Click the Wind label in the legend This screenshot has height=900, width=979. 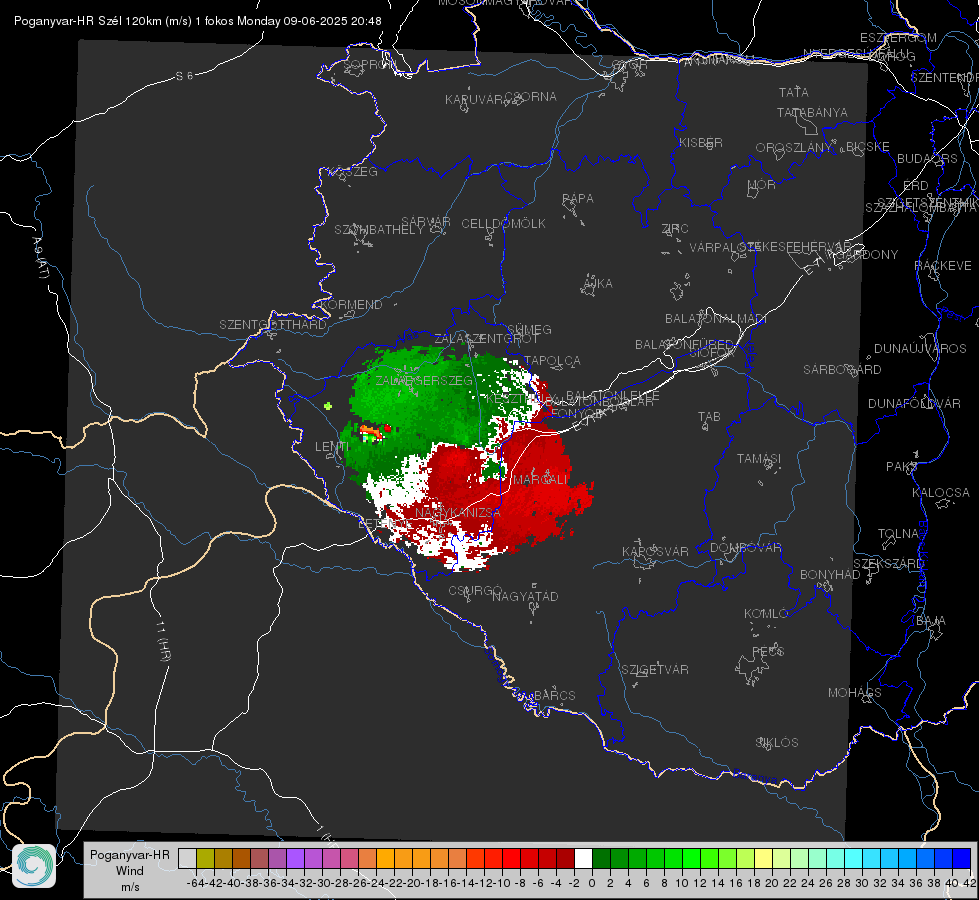click(x=130, y=871)
